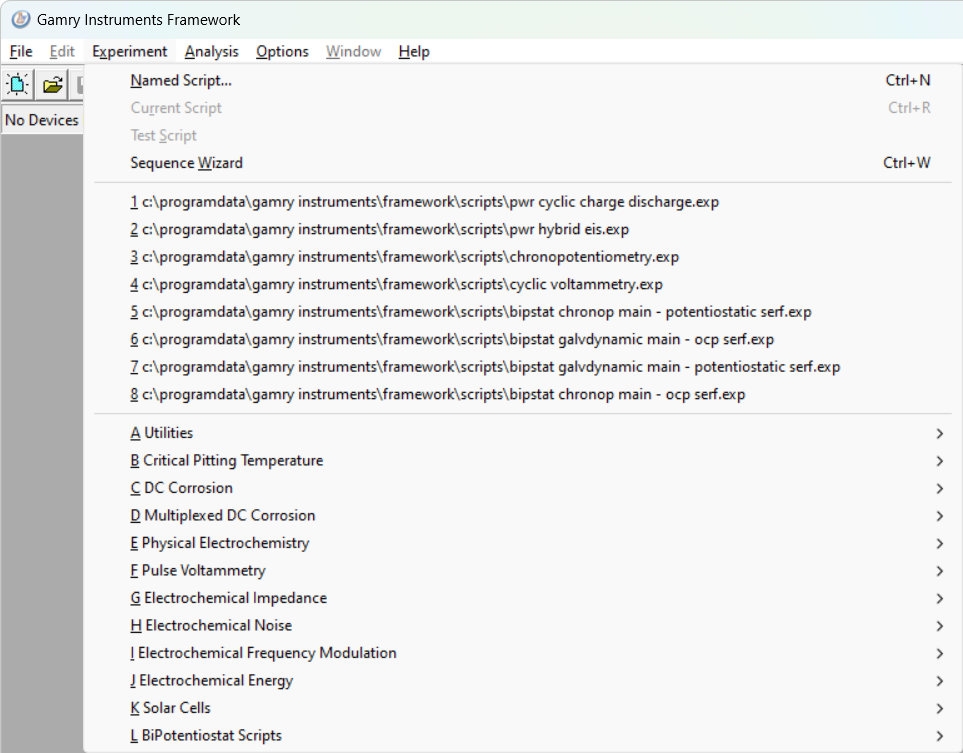
Task: Expand the DC Corrosion submenu
Action: [x=522, y=488]
